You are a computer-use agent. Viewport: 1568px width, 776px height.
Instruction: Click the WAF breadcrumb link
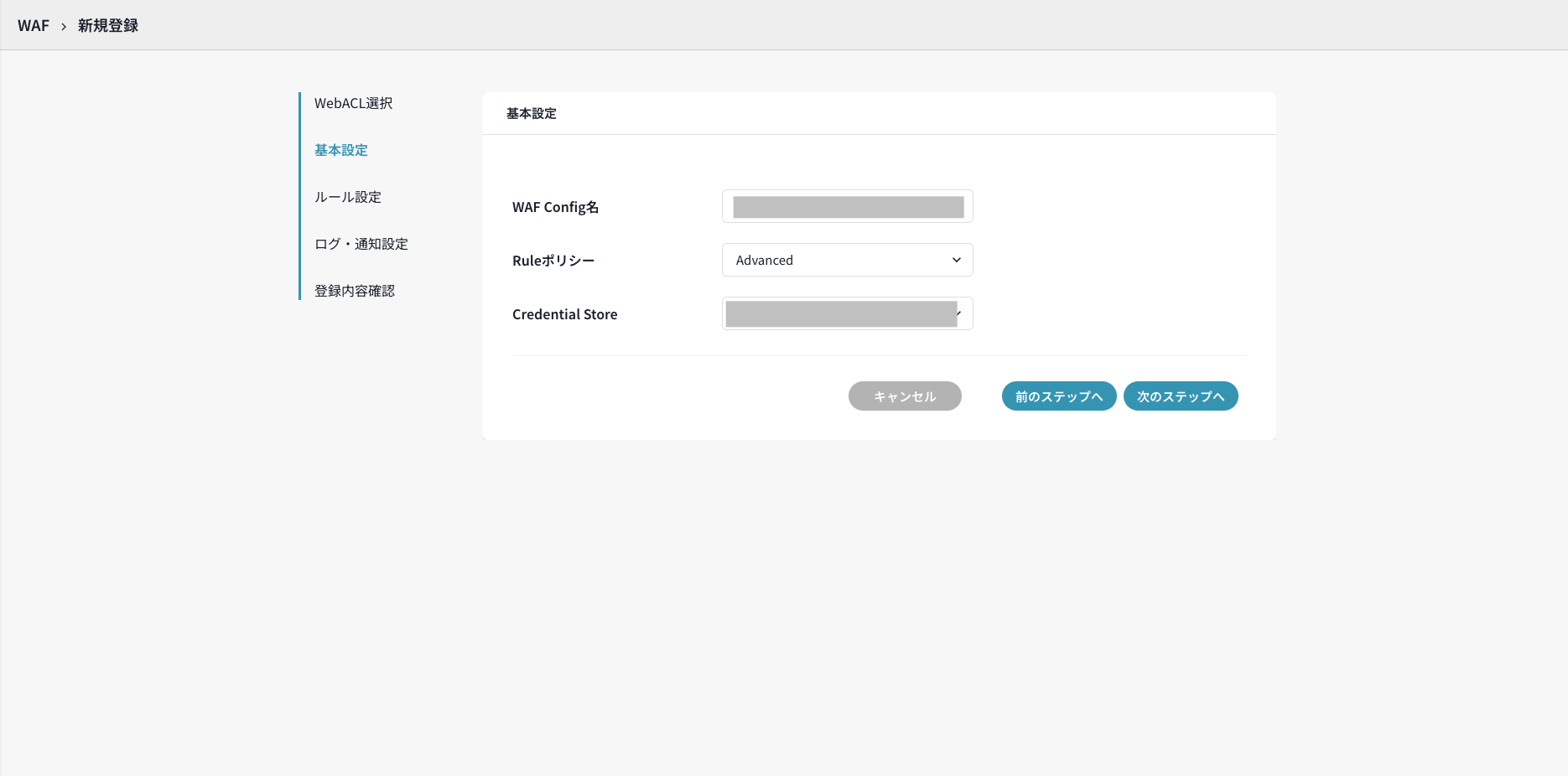pyautogui.click(x=34, y=26)
